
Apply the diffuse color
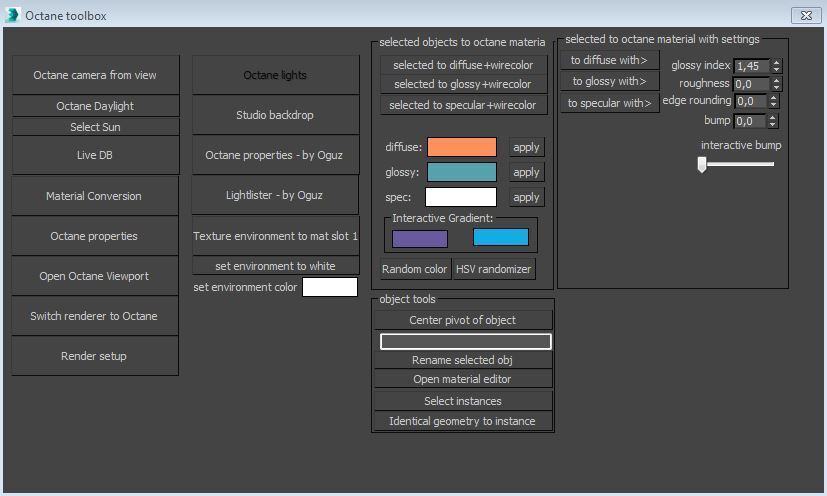[526, 147]
